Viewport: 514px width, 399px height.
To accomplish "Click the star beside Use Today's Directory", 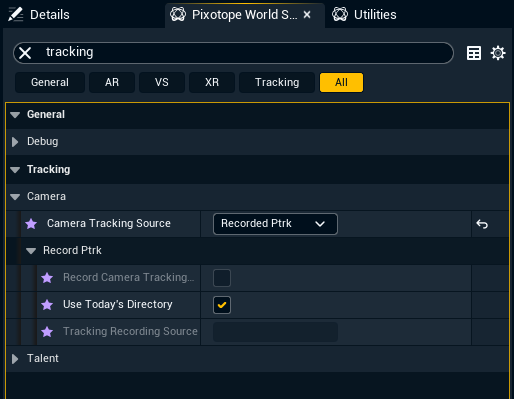I will [x=47, y=304].
